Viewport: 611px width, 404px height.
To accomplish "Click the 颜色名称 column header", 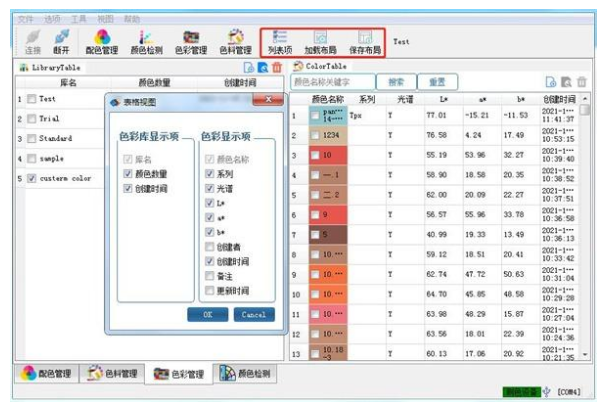I will click(328, 99).
